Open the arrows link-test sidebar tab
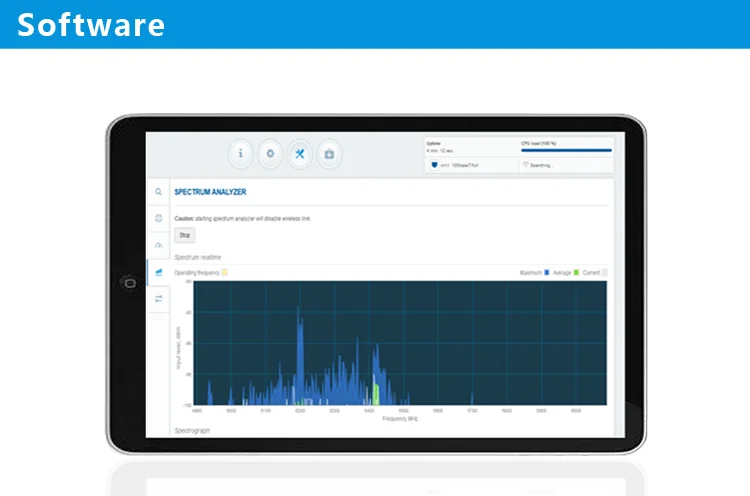The width and height of the screenshot is (750, 496). 158,298
